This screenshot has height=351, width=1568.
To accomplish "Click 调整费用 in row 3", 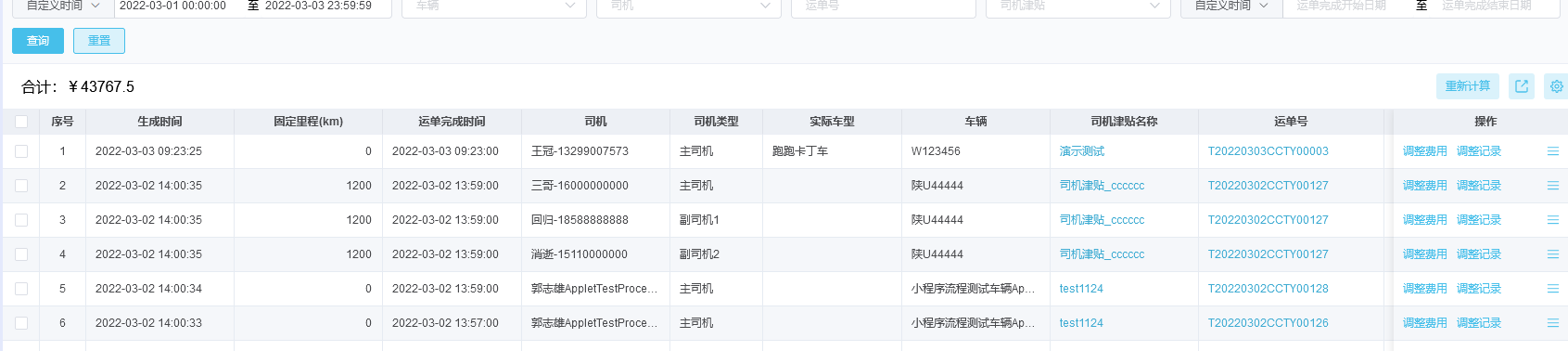I will click(x=1424, y=220).
